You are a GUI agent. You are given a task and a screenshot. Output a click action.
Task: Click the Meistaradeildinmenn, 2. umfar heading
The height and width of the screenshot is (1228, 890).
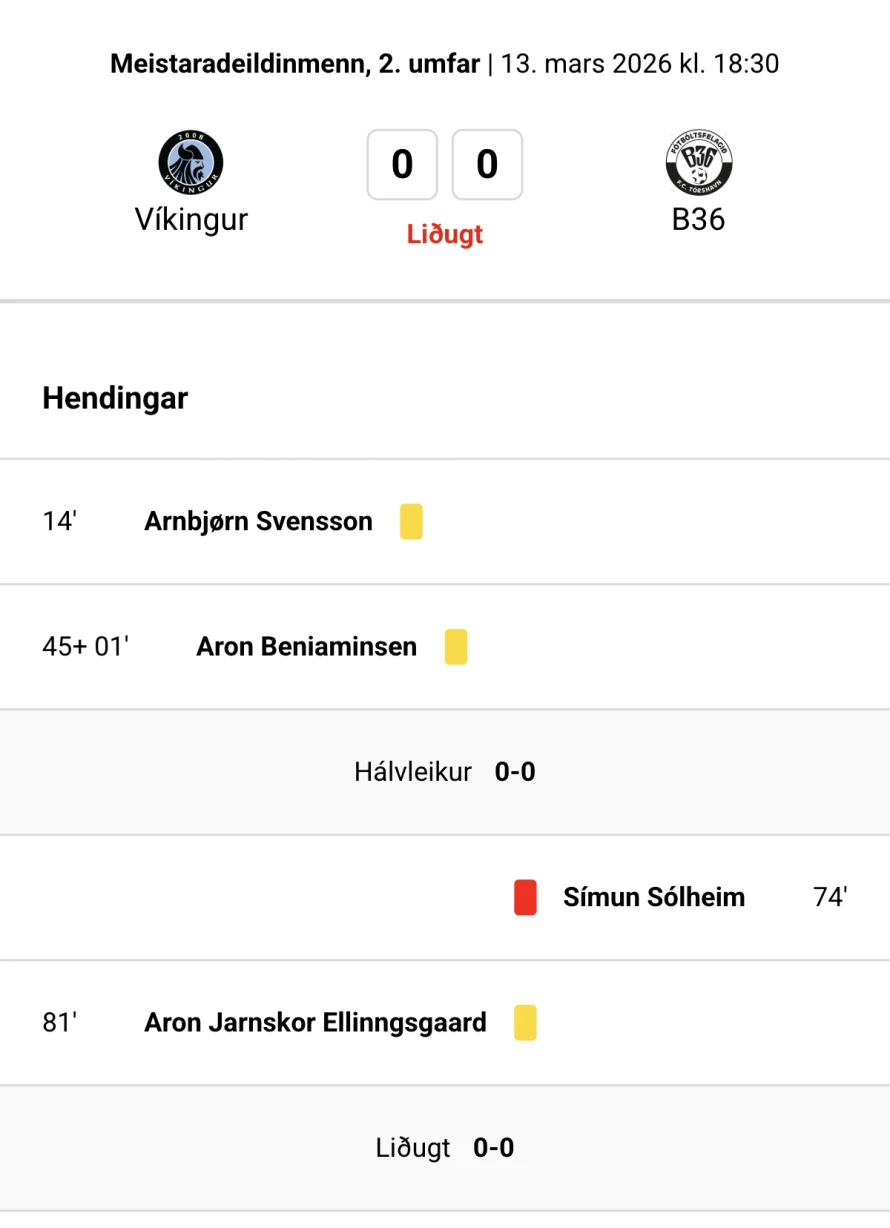294,64
